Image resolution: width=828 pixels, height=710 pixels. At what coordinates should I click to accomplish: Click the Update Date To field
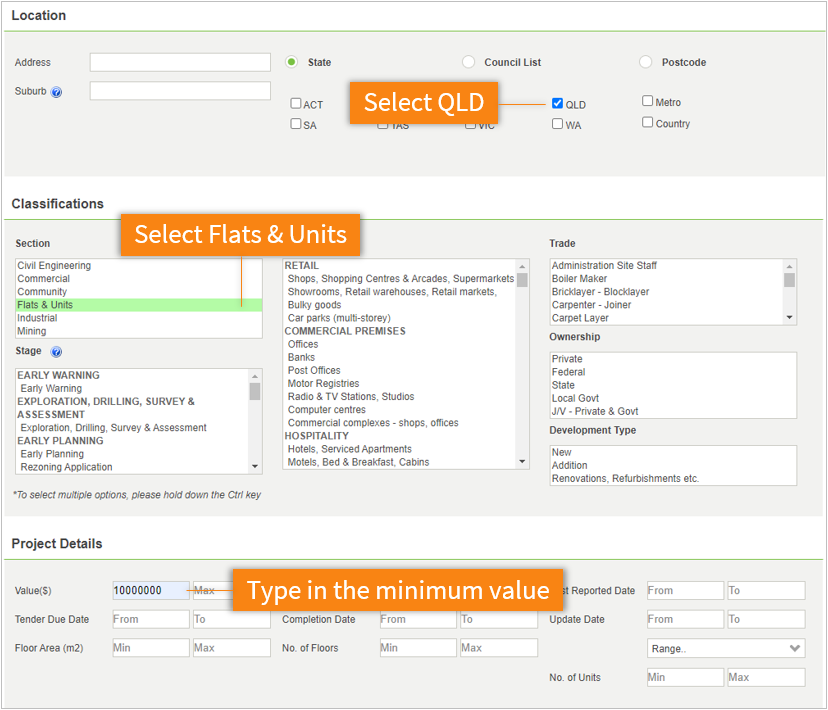click(766, 619)
